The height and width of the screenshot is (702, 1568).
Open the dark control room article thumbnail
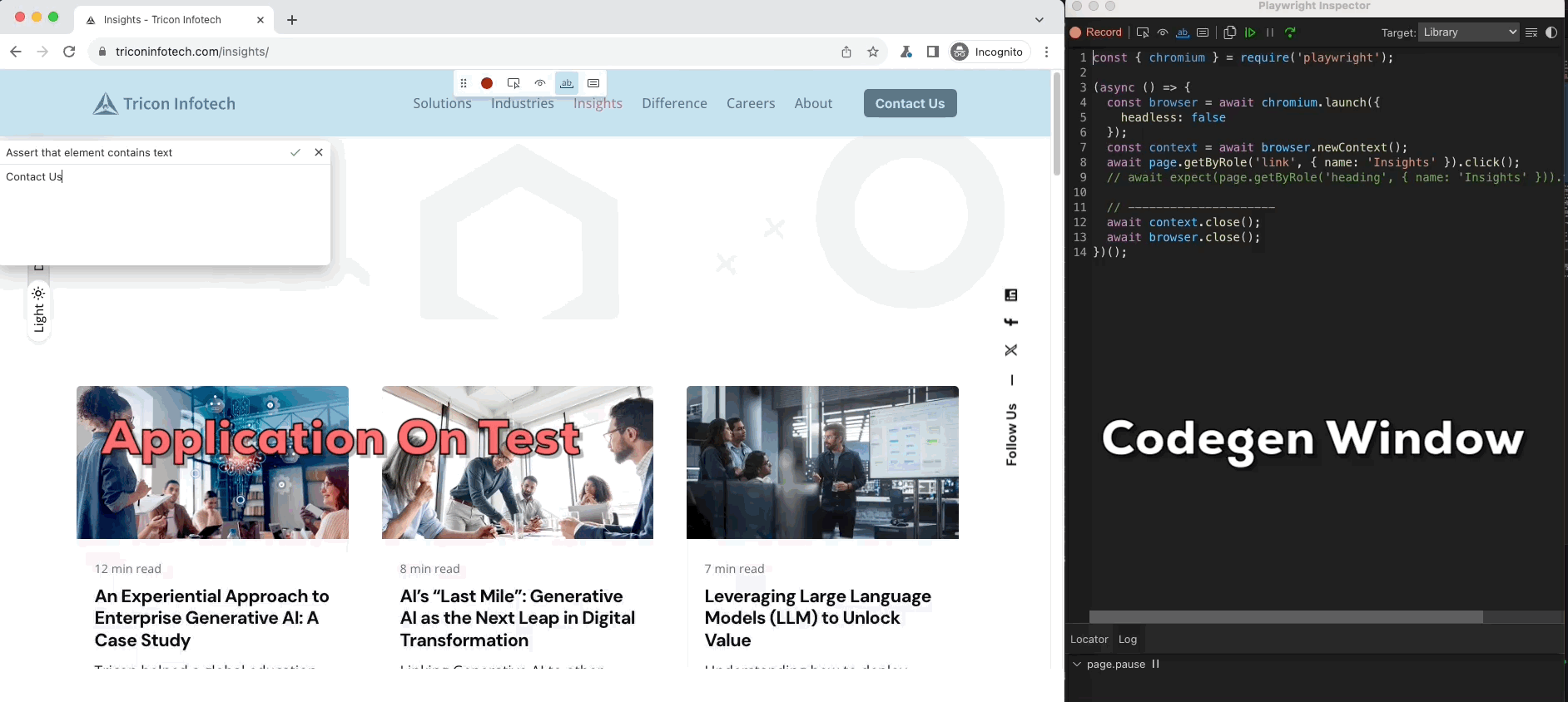click(x=822, y=462)
